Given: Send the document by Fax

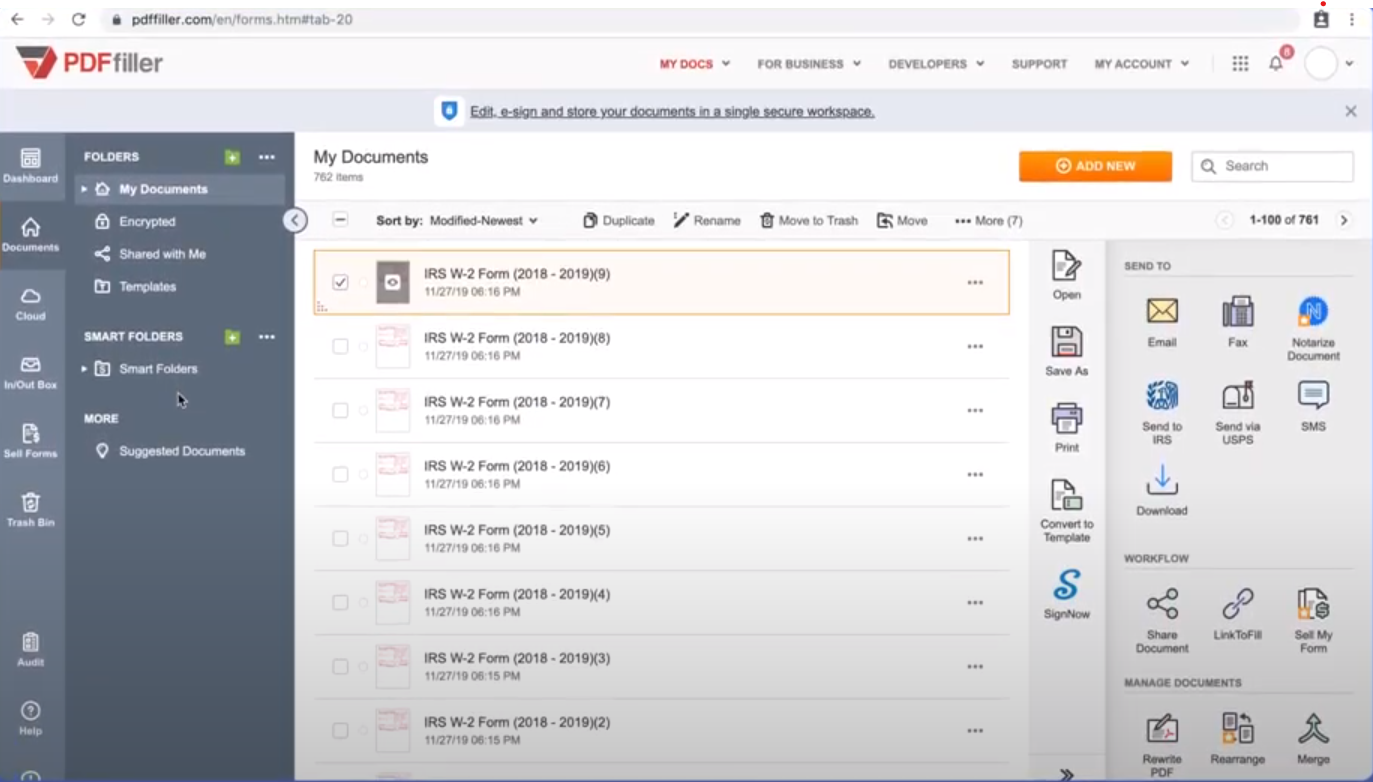Looking at the screenshot, I should (x=1238, y=322).
